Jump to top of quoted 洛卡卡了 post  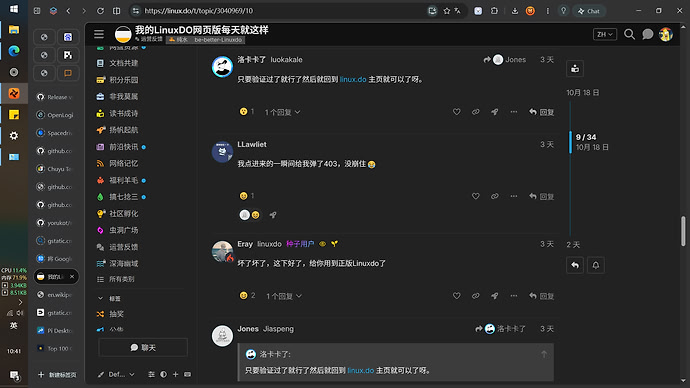544,354
